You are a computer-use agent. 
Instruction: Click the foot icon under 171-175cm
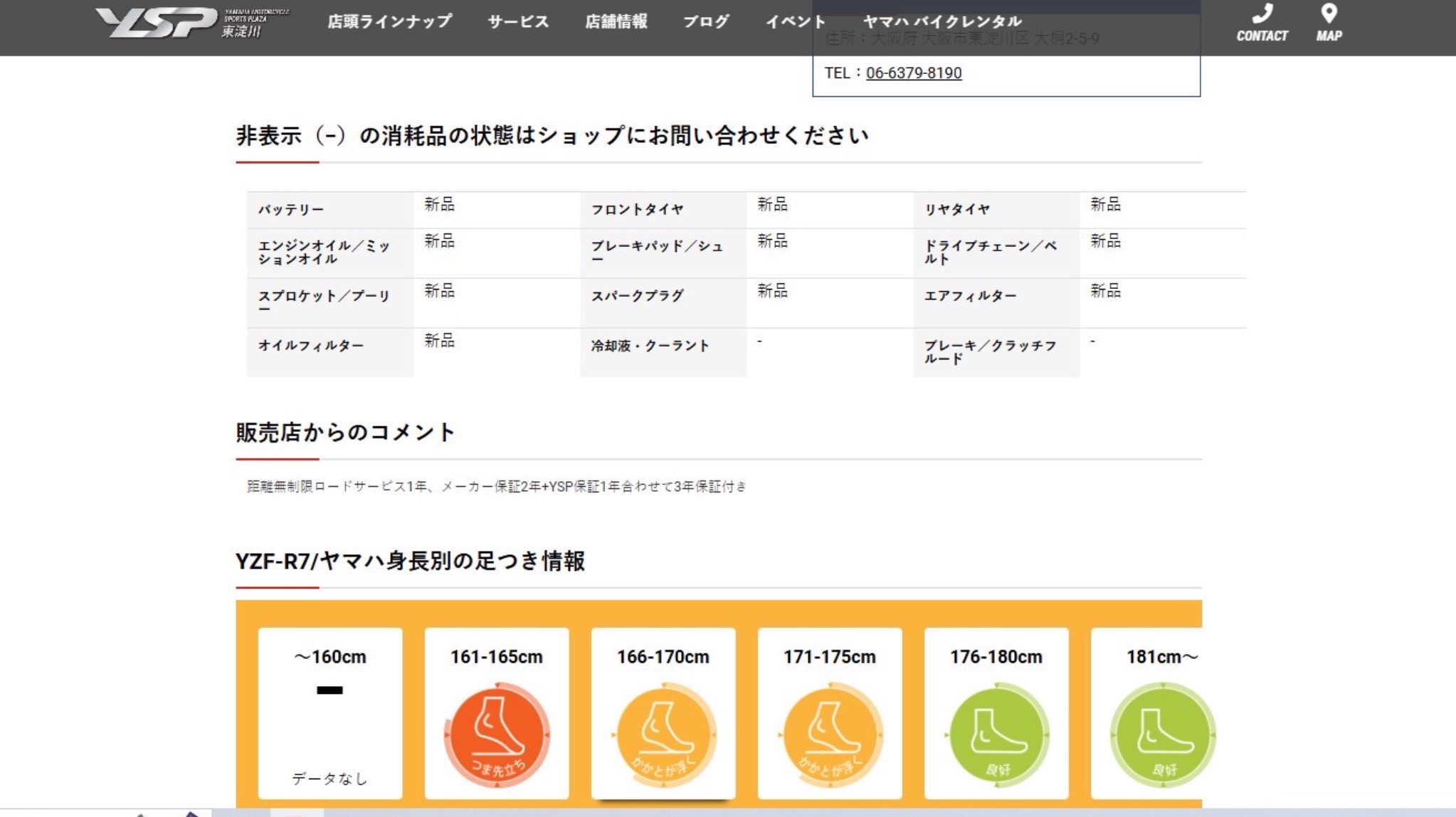[x=830, y=734]
